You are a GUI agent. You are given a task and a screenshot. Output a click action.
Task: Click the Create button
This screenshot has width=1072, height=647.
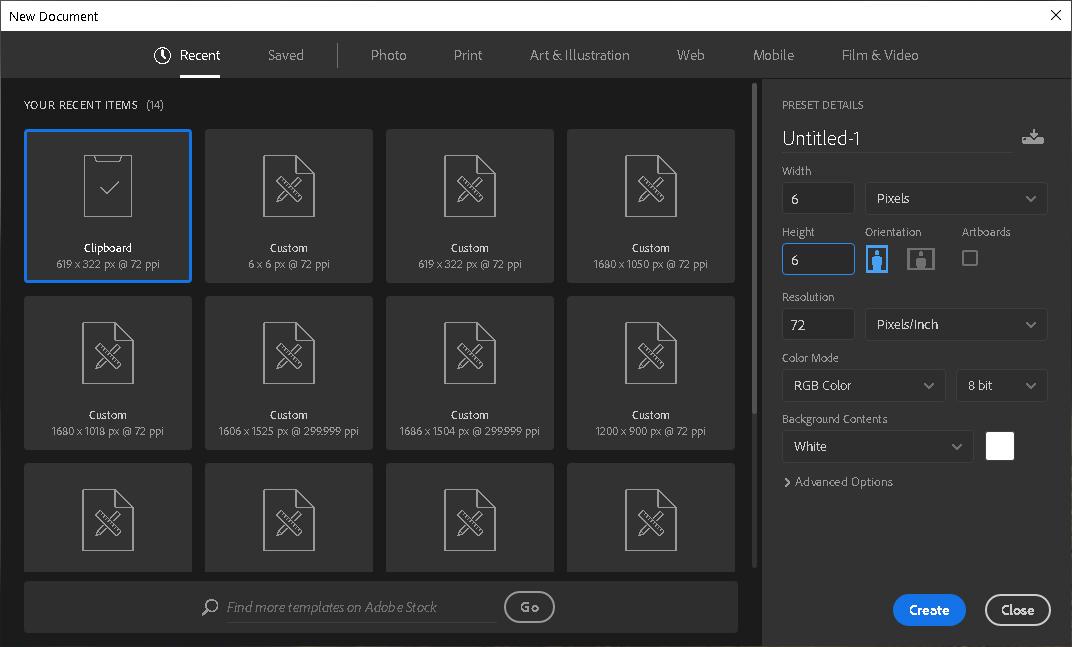[929, 610]
